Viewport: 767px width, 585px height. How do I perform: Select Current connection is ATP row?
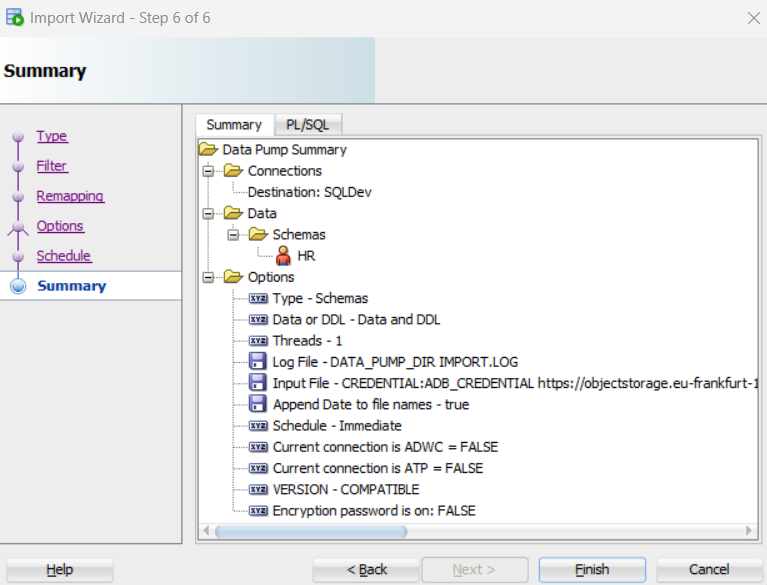click(378, 468)
